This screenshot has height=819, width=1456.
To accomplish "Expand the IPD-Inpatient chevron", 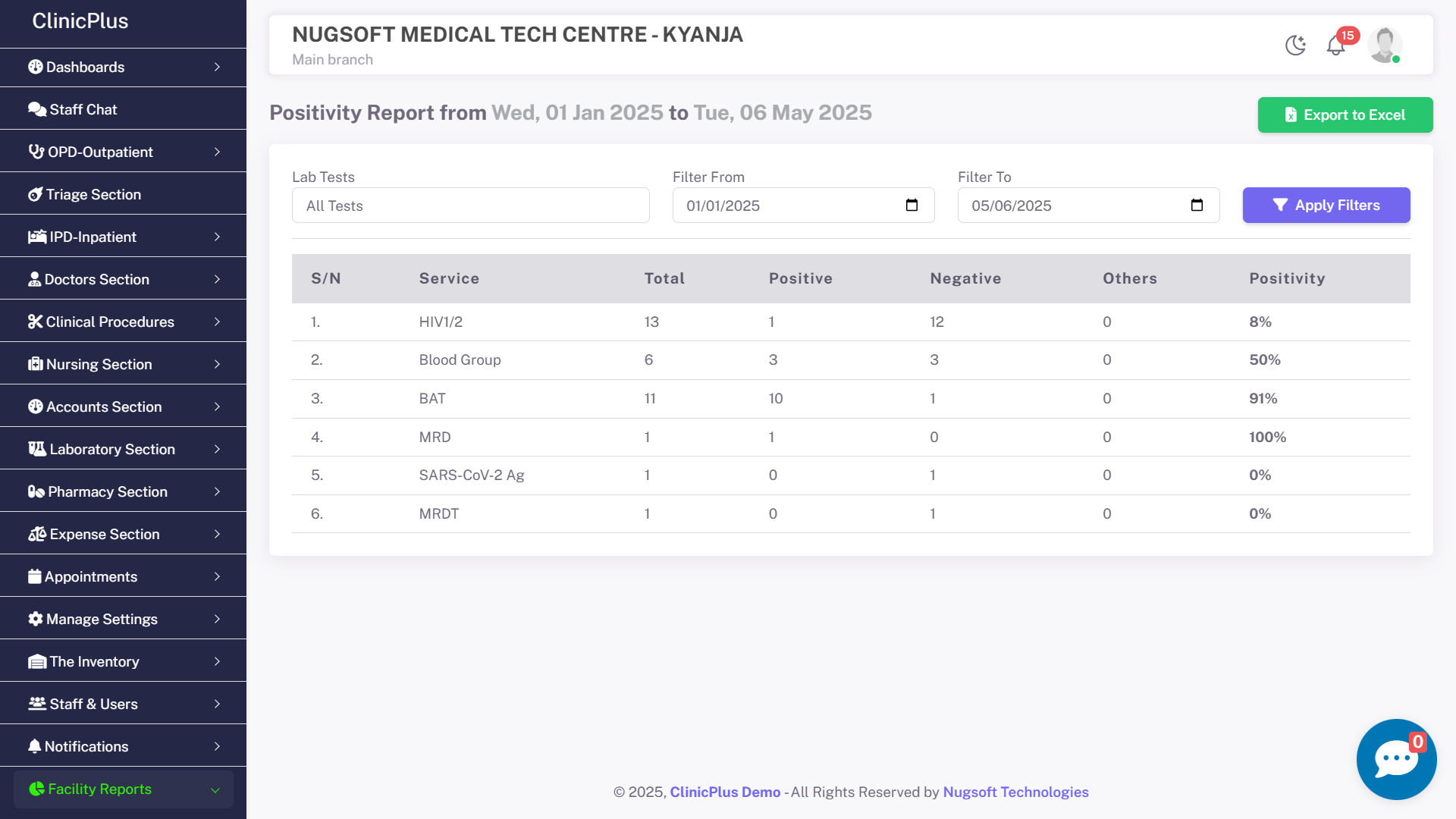I will [217, 237].
